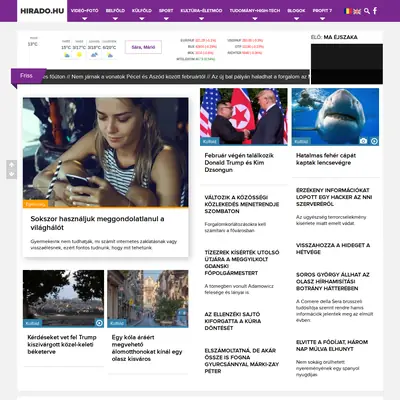Image resolution: width=400 pixels, height=400 pixels.
Task: Open the white shark photo
Action: pos(335,117)
